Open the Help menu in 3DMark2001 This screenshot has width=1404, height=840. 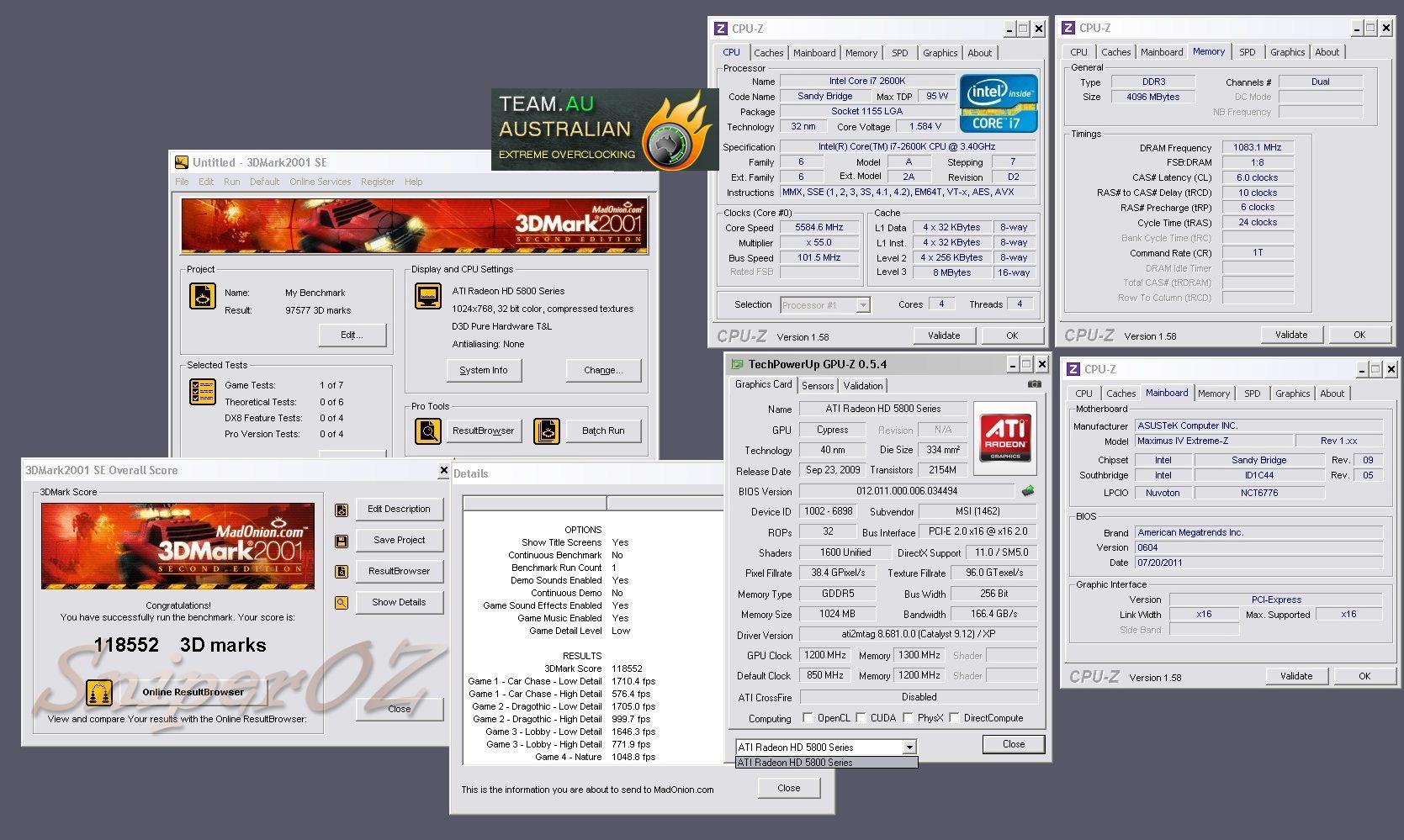[x=413, y=182]
